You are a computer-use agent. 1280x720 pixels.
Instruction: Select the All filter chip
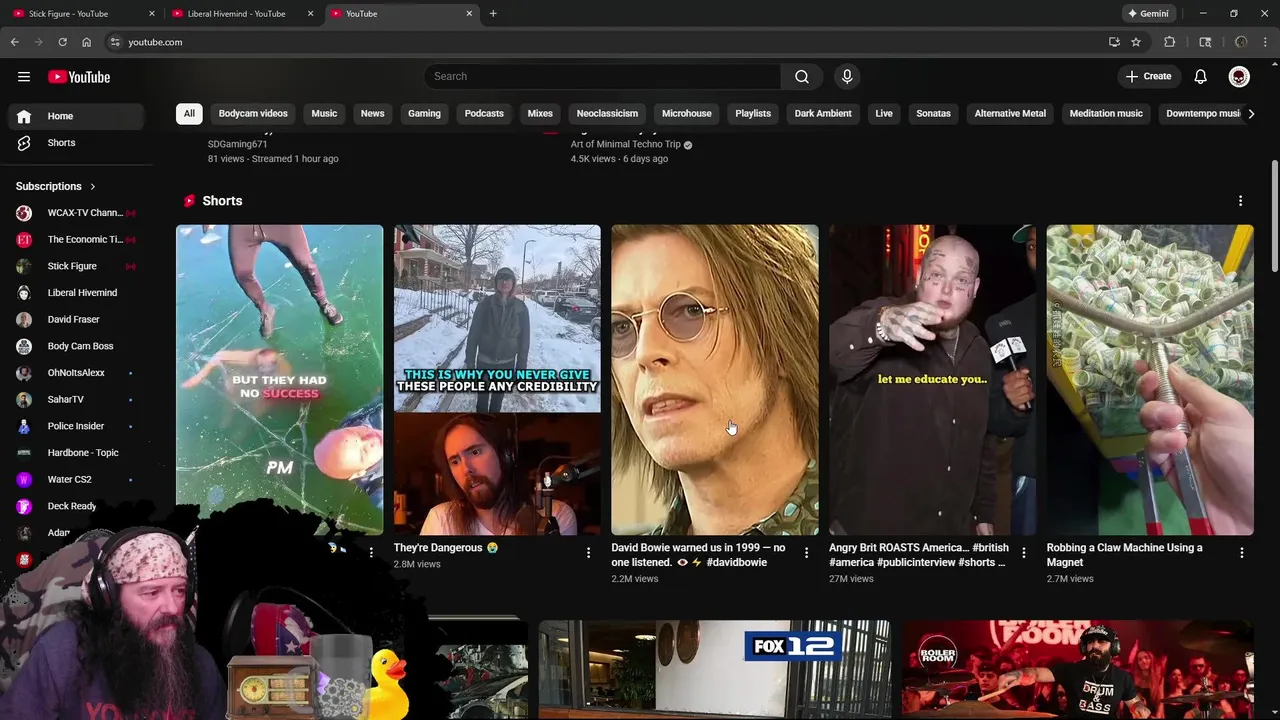coord(189,113)
